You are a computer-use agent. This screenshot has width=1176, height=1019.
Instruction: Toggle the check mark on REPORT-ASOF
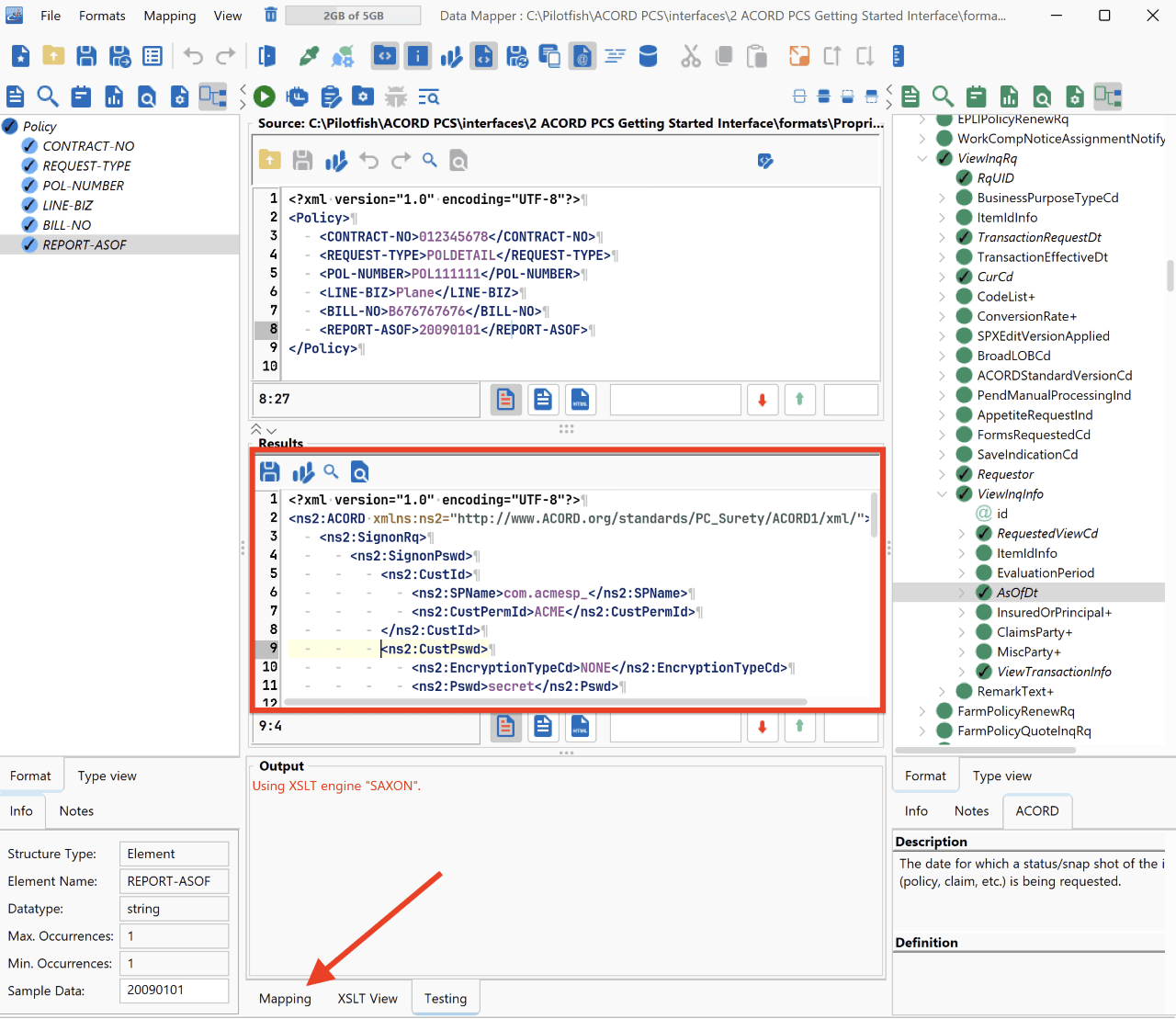(x=30, y=244)
